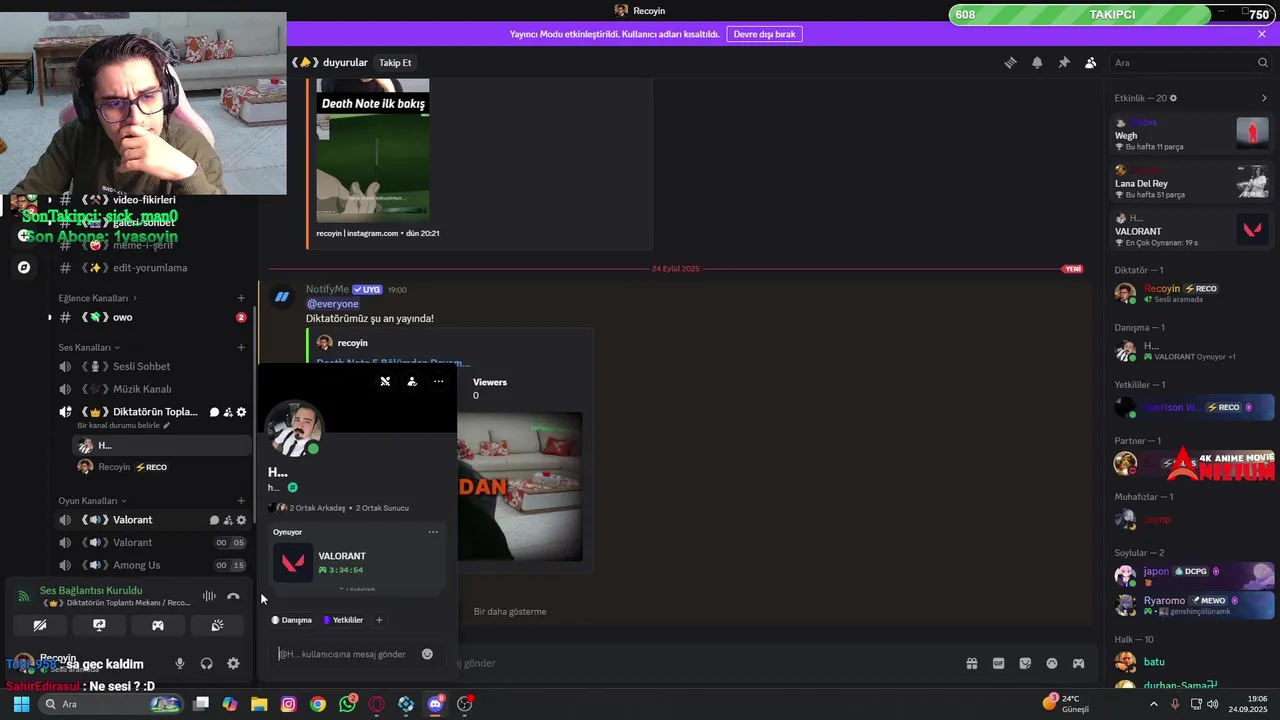Open GIF picker in message bar
The height and width of the screenshot is (720, 1280).
click(998, 663)
